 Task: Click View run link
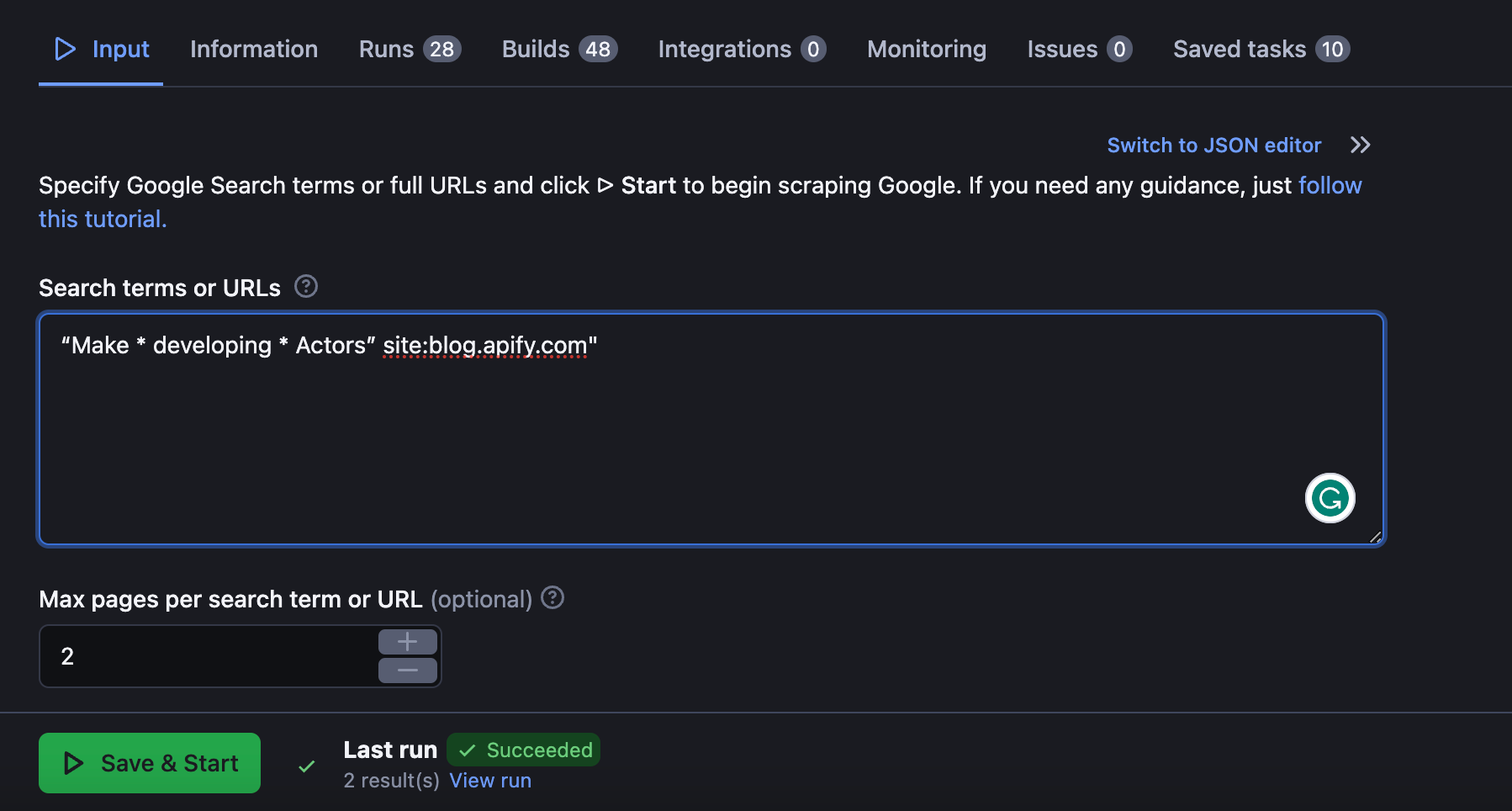tap(490, 781)
